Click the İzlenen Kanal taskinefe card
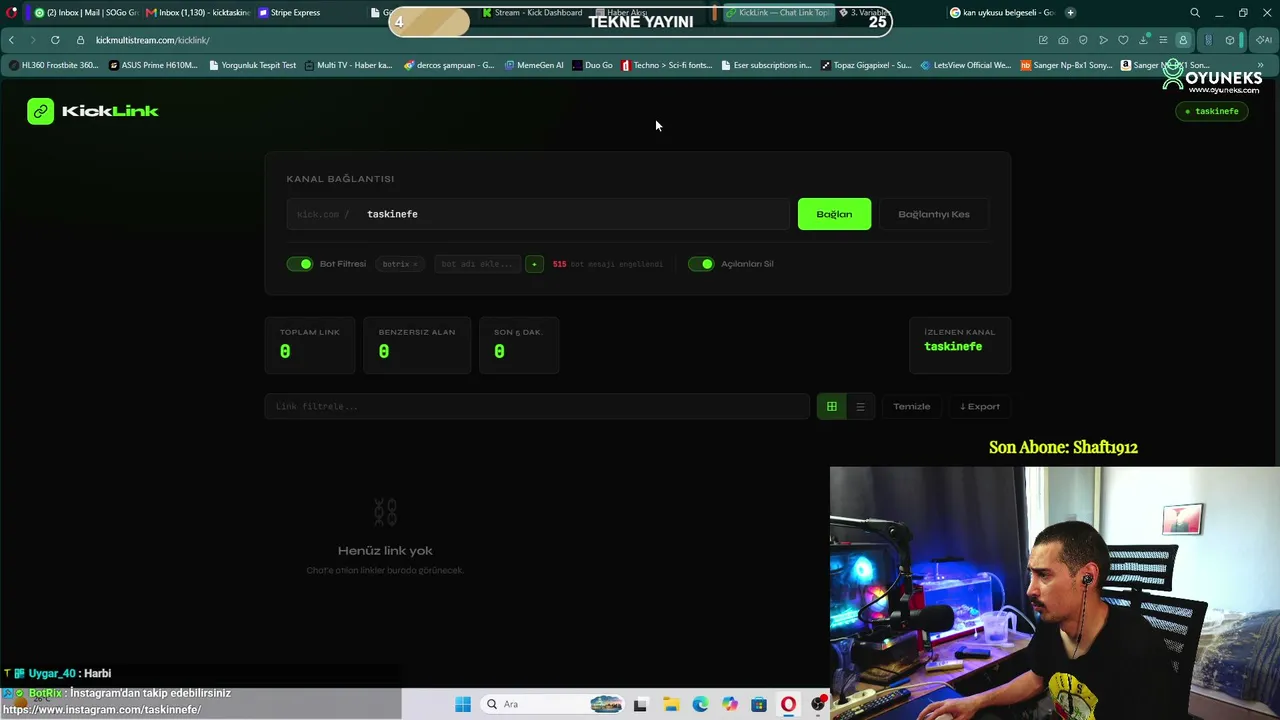 (960, 345)
